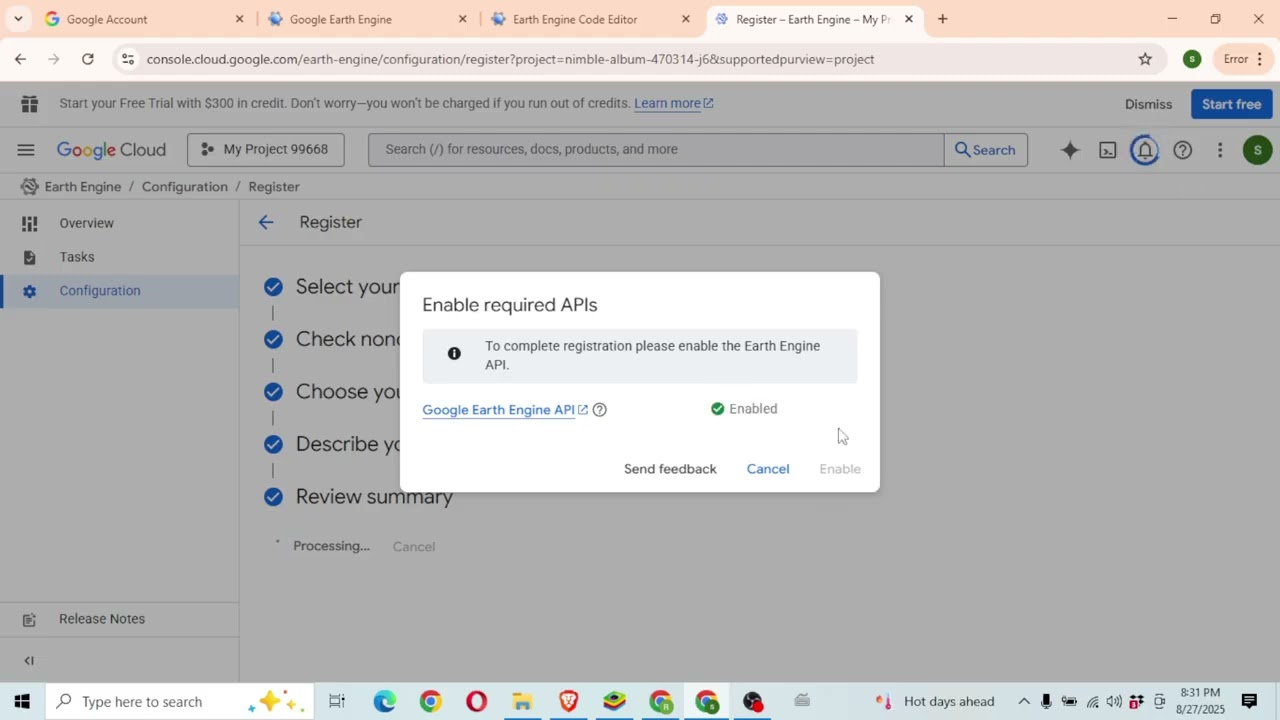Open Task View on the taskbar

tap(337, 701)
